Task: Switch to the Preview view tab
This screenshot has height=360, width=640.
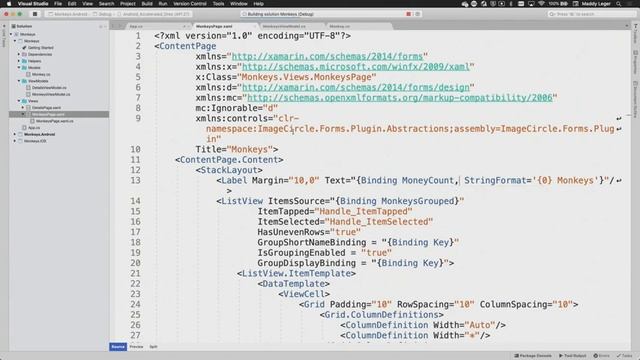Action: pyautogui.click(x=136, y=347)
